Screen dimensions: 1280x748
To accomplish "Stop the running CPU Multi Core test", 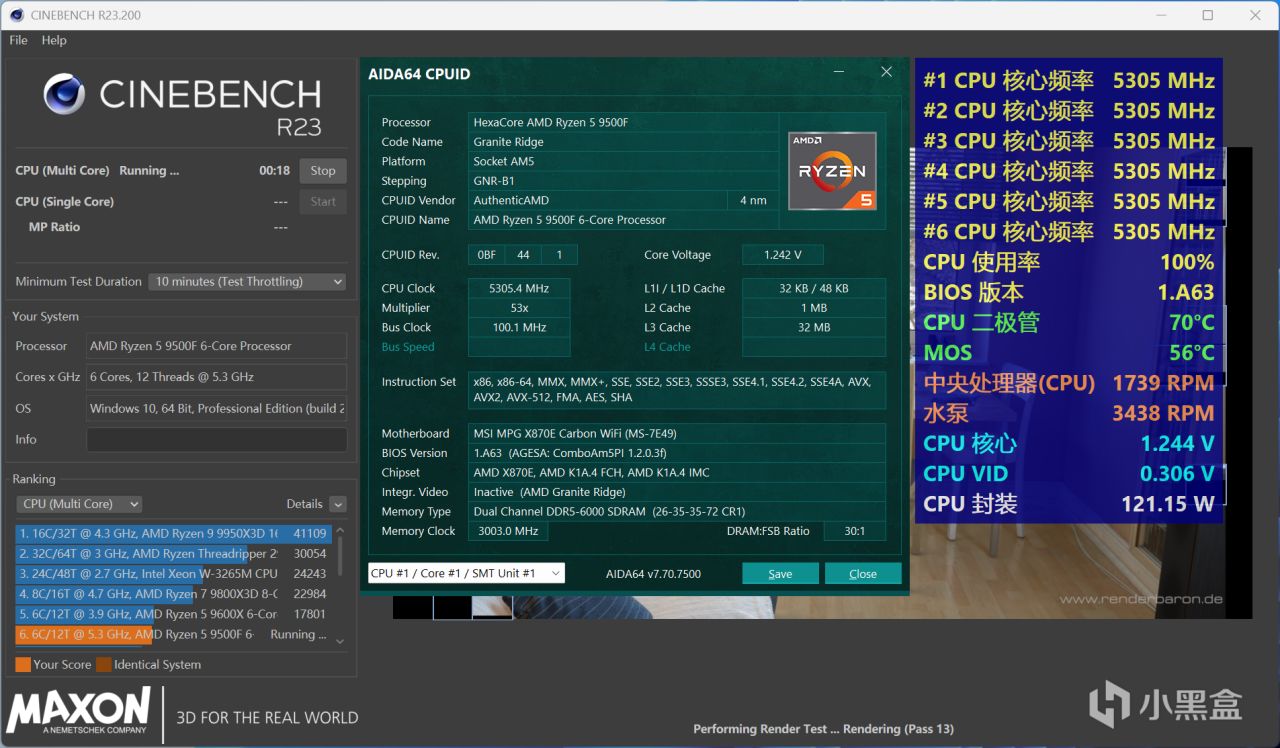I will point(323,171).
